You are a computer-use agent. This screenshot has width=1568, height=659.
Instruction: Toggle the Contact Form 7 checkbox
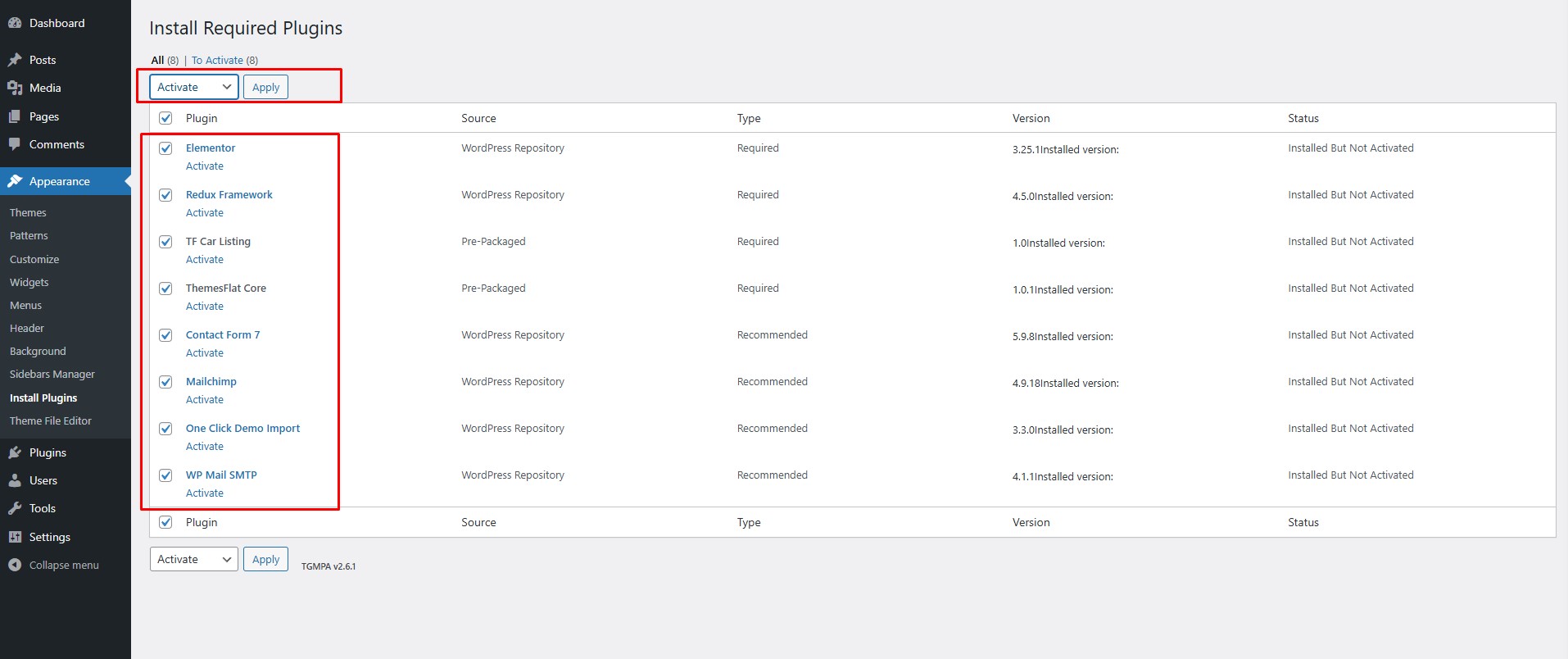pyautogui.click(x=165, y=335)
